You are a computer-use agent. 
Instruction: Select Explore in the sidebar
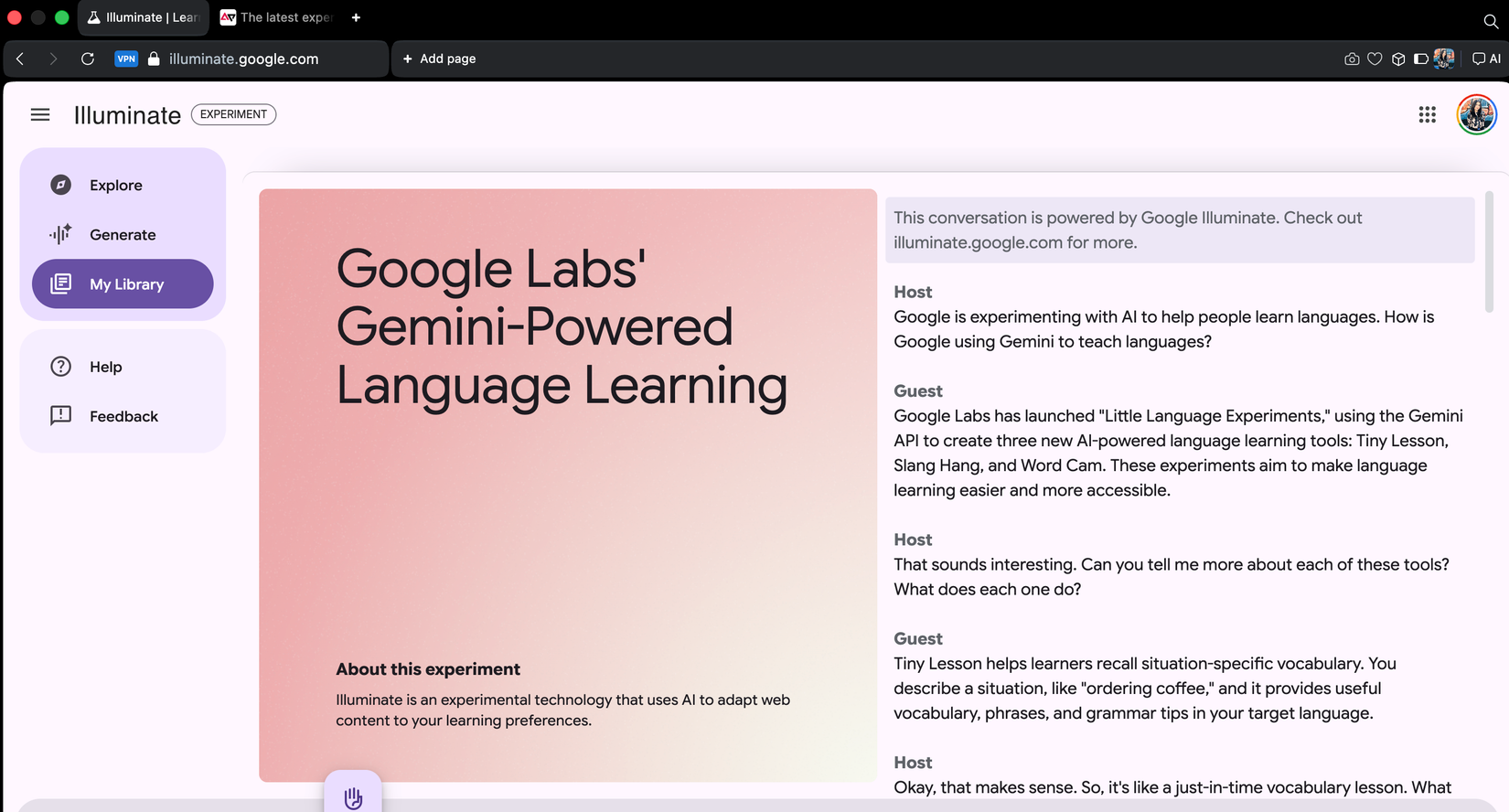pos(116,186)
